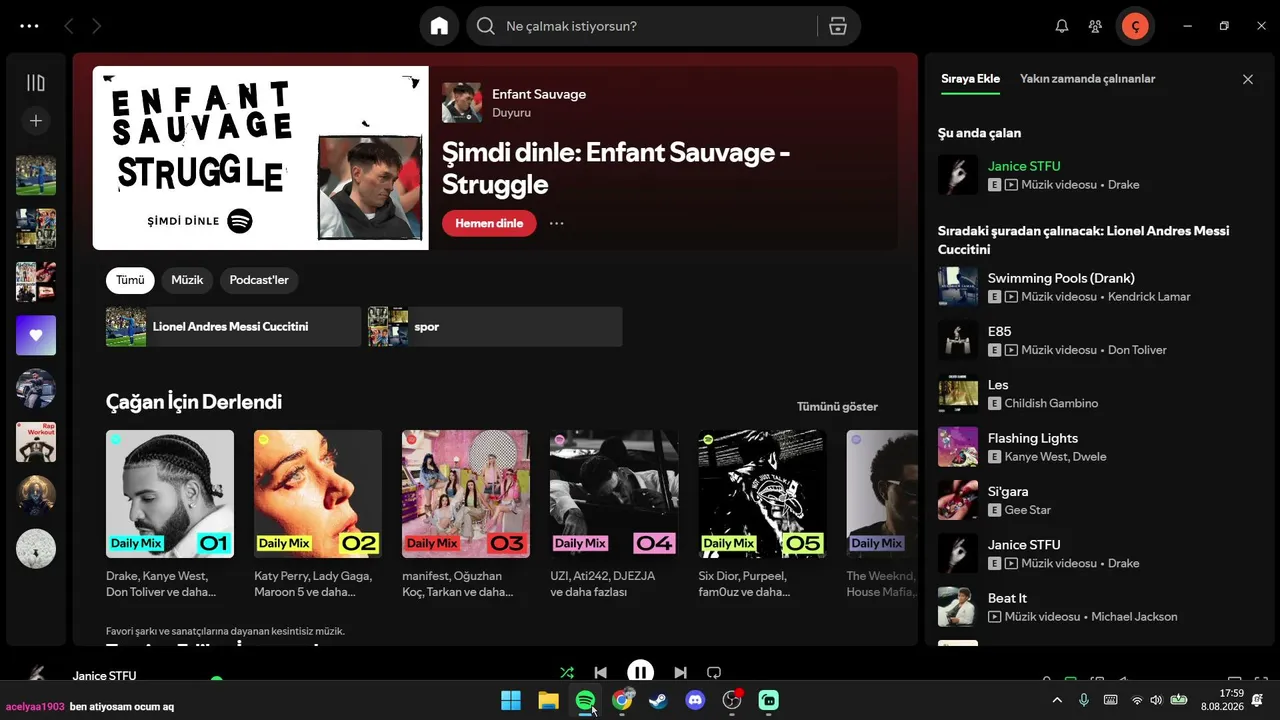1280x720 pixels.
Task: Go forward using the right arrow
Action: pos(96,26)
